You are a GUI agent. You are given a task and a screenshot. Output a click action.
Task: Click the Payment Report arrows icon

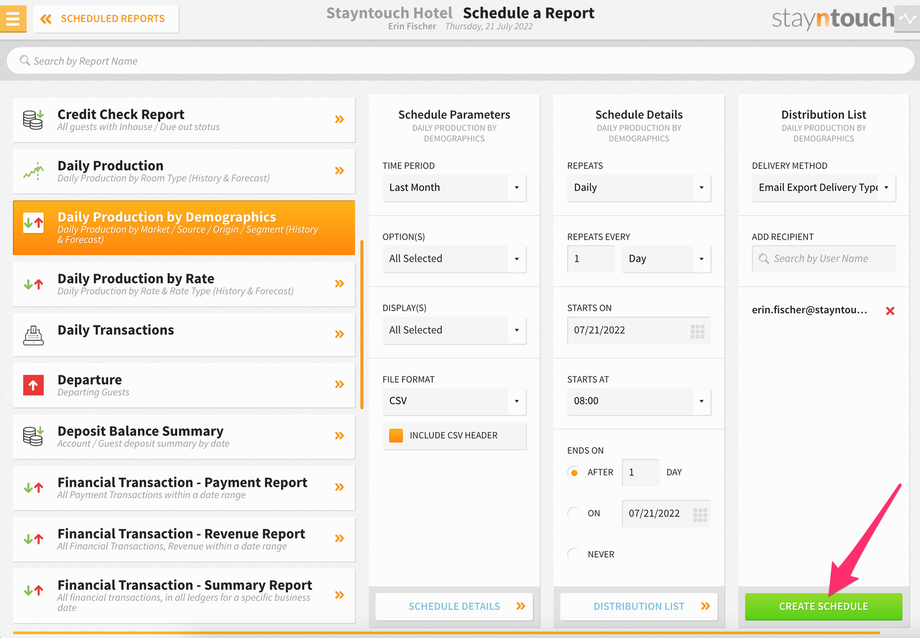coord(33,487)
